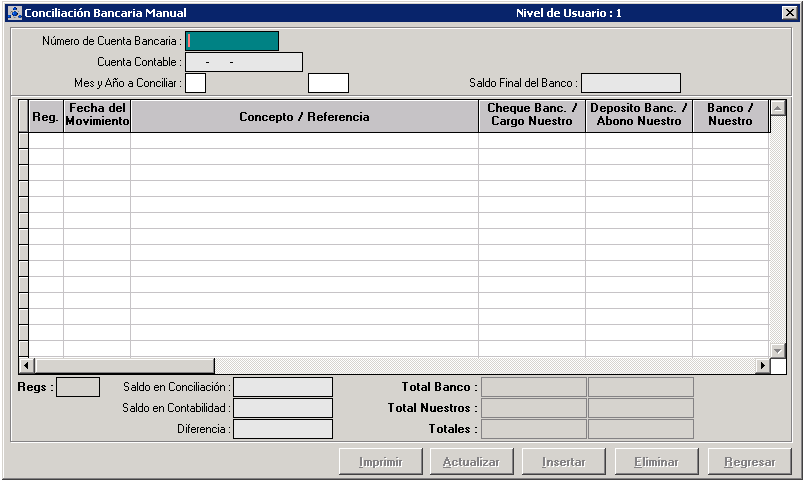Close the Conciliación Bancaria Manual window
This screenshot has width=803, height=482.
click(x=788, y=13)
